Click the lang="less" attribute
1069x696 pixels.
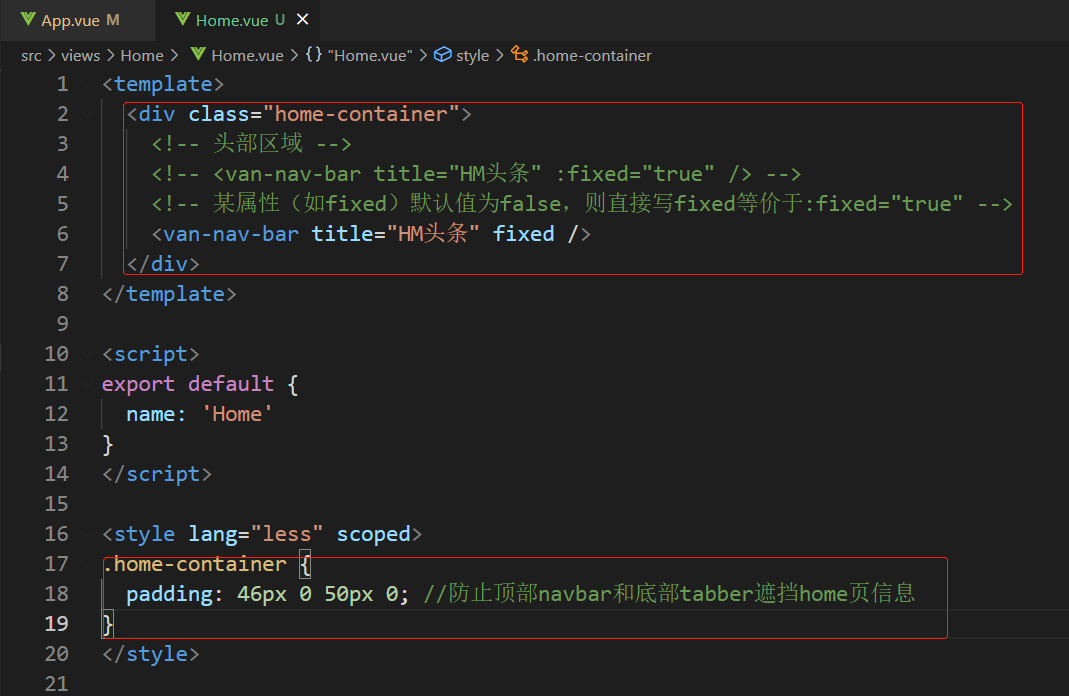(x=256, y=534)
